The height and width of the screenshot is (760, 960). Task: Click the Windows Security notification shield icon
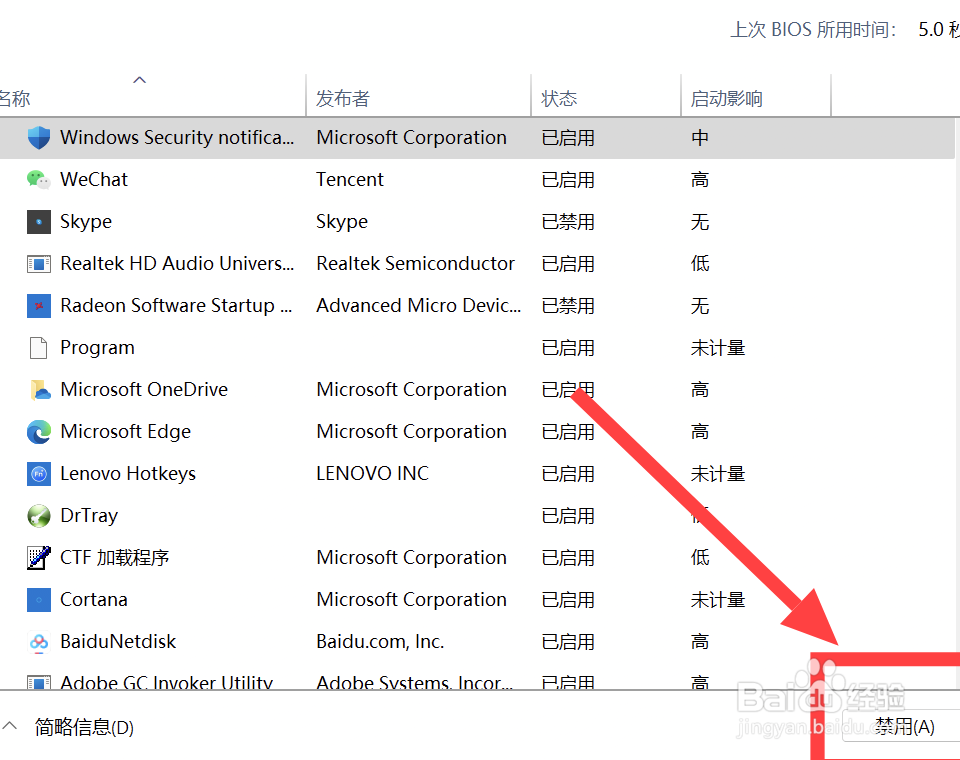(x=39, y=138)
